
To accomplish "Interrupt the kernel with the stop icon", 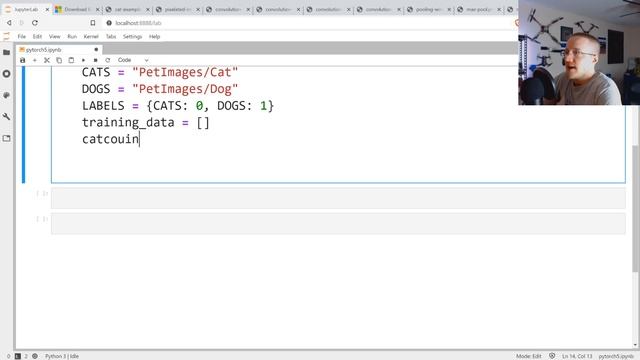I will pos(96,60).
